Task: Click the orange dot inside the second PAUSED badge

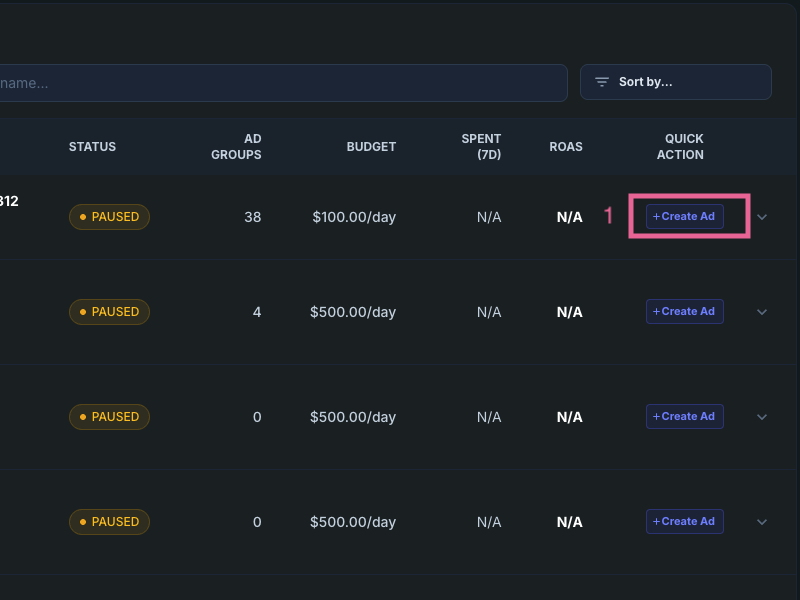Action: click(x=81, y=311)
